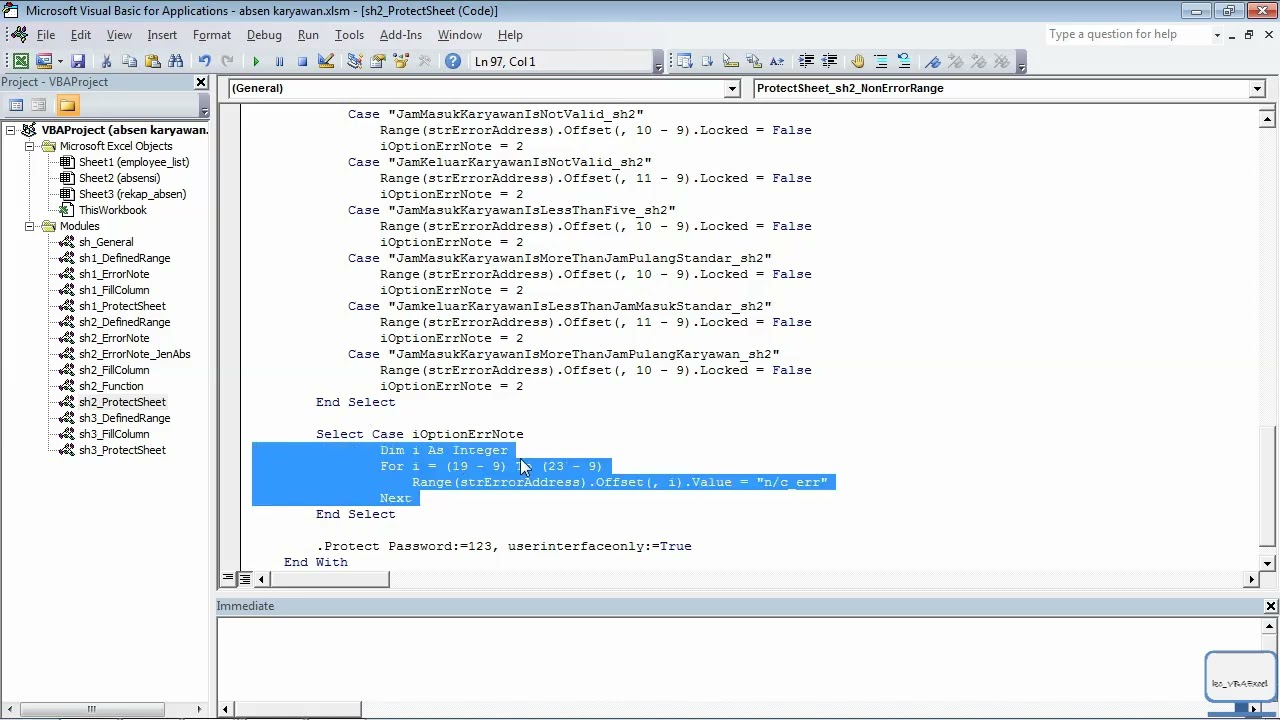Open Object Browser toolbar icon

point(401,61)
